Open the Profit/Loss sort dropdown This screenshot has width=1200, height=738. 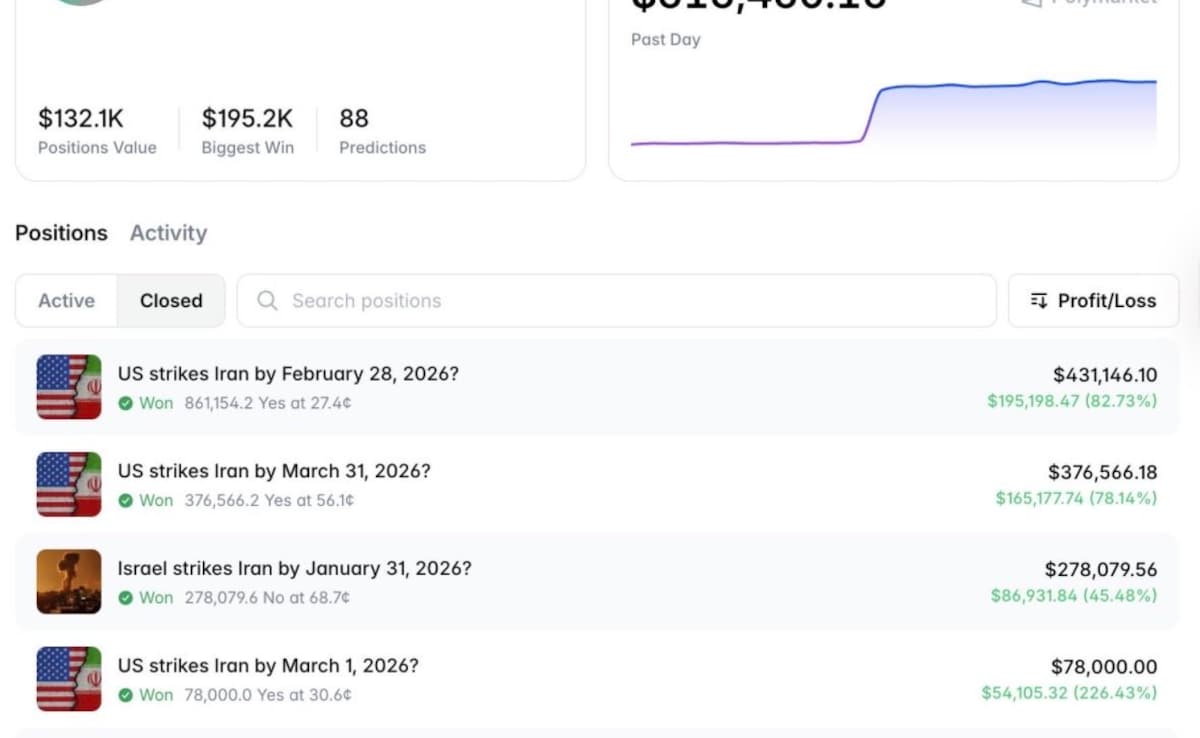1093,301
